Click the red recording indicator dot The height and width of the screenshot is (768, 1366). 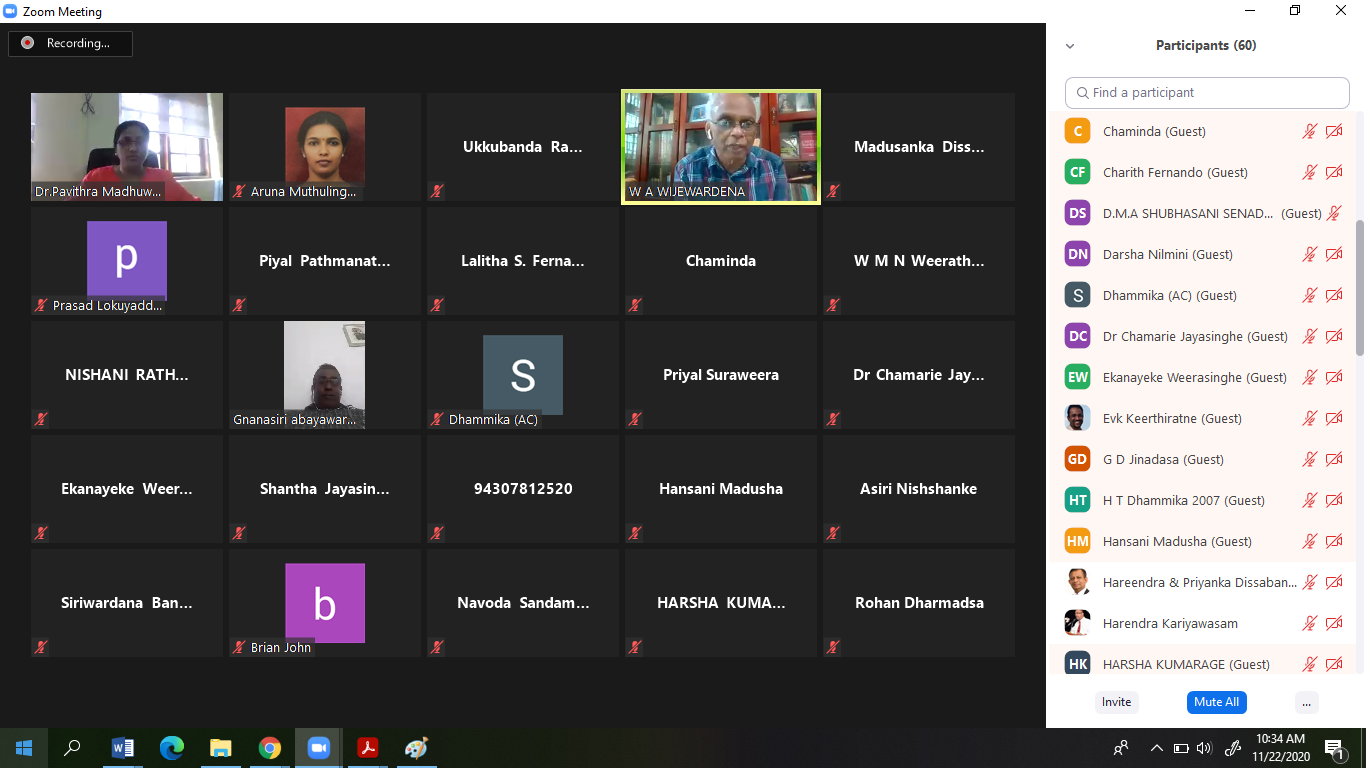(x=27, y=43)
